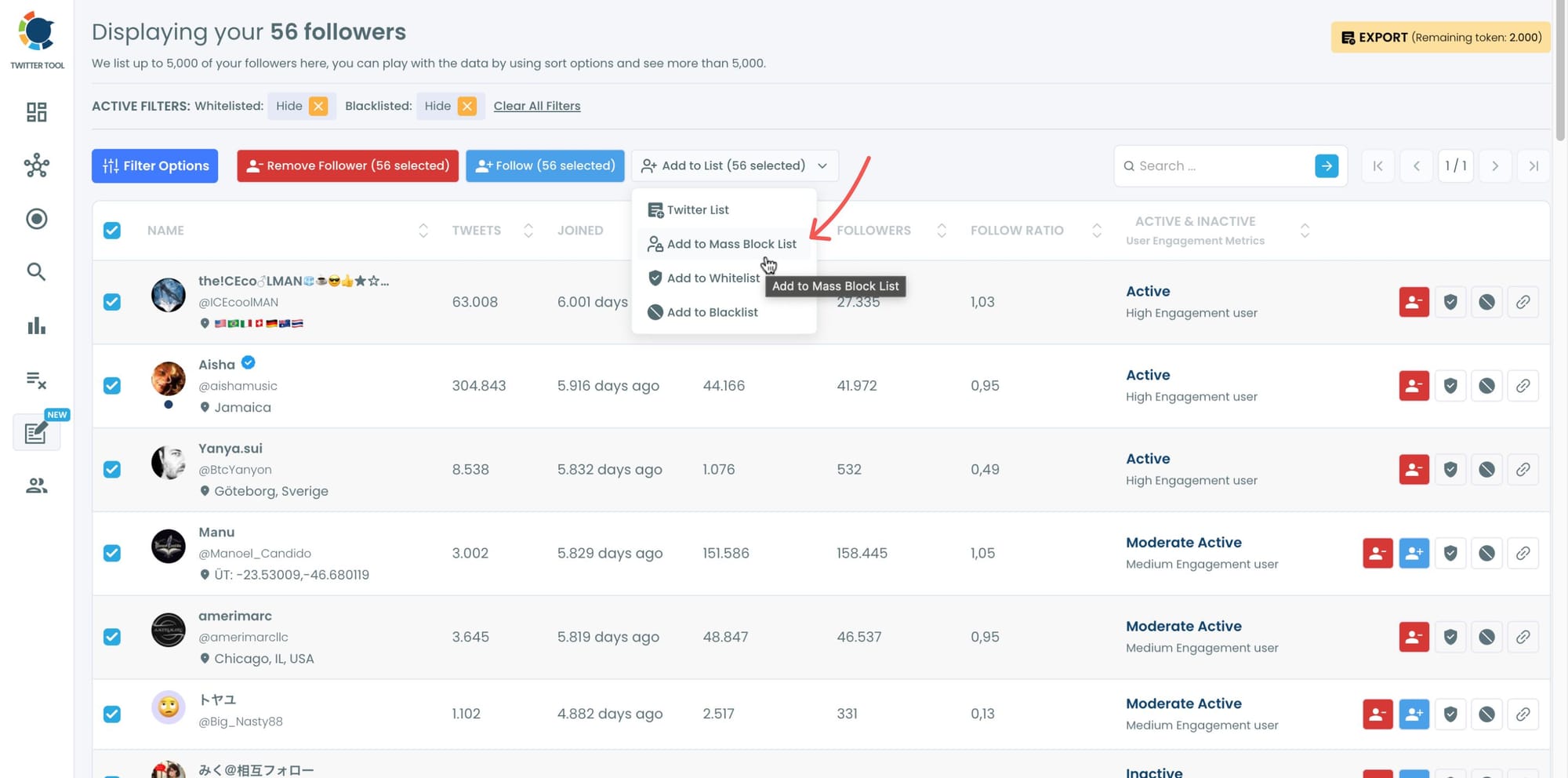Open the sidebar search magnifier icon
Viewport: 1568px width, 778px height.
point(36,271)
